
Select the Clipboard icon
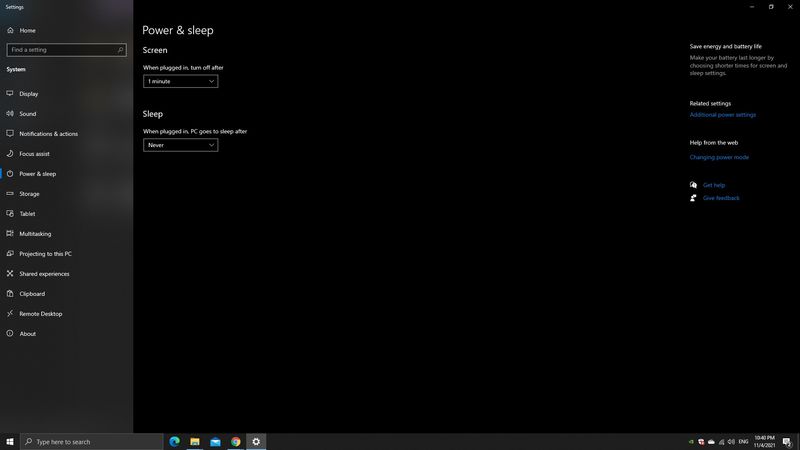10,293
